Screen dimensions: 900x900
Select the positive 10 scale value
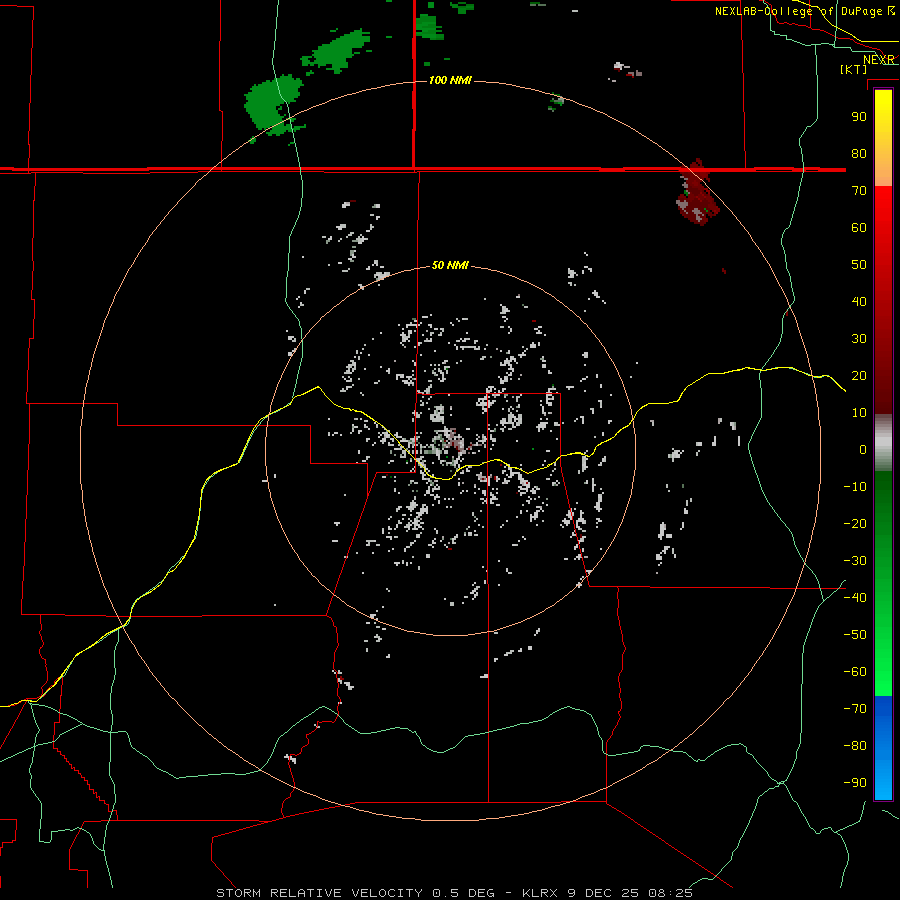[859, 413]
